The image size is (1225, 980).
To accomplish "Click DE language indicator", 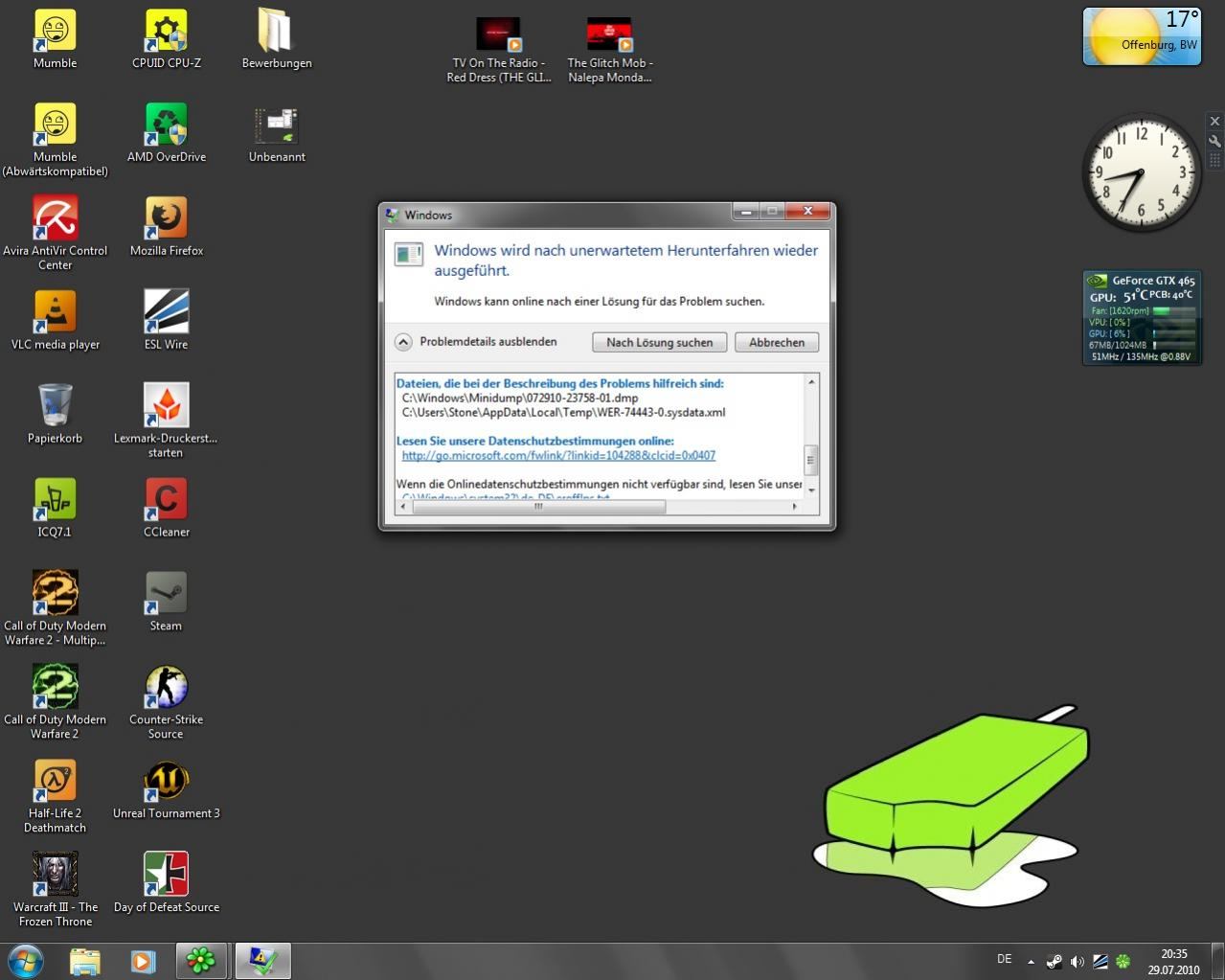I will 1004,959.
